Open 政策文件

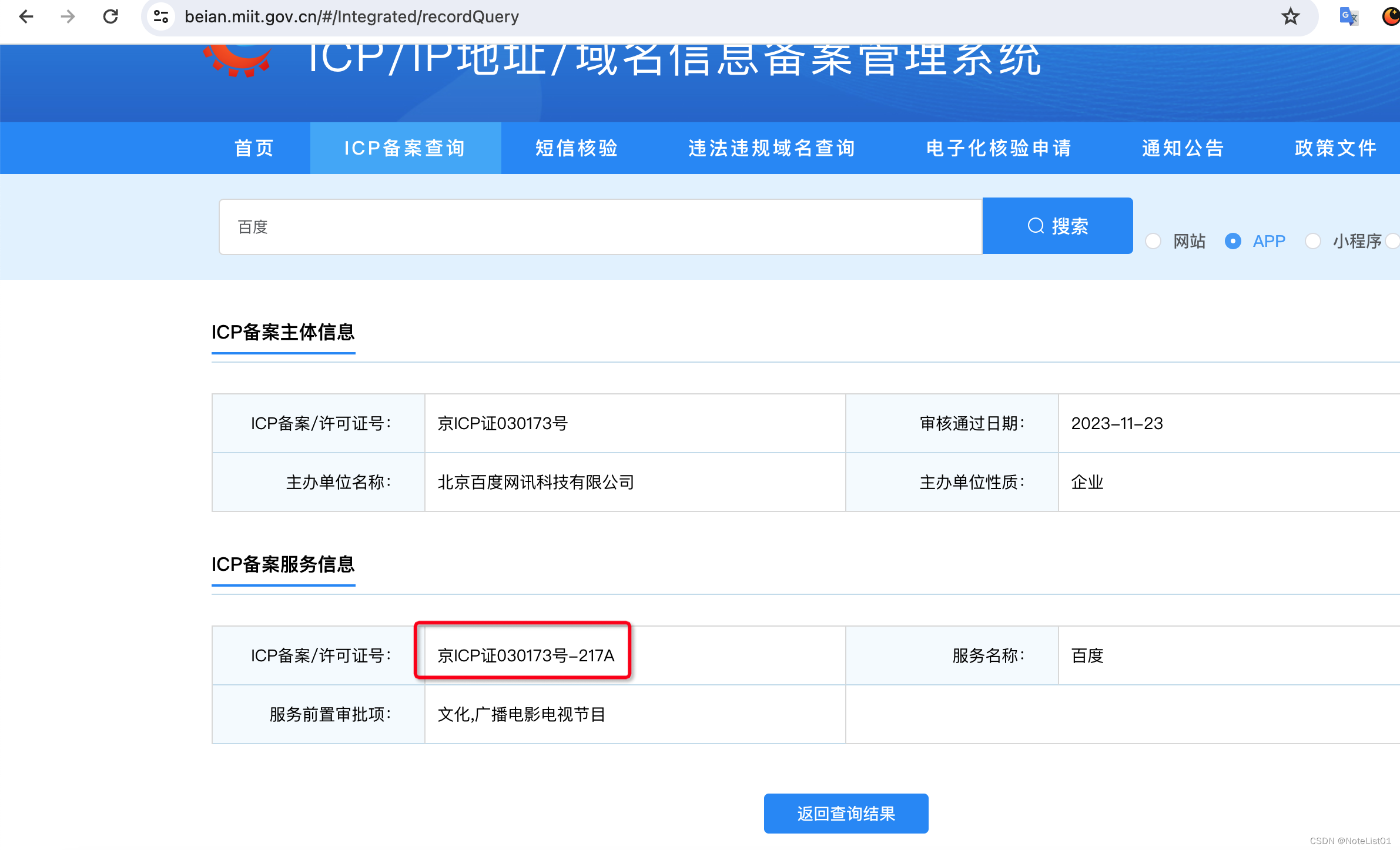[x=1334, y=148]
